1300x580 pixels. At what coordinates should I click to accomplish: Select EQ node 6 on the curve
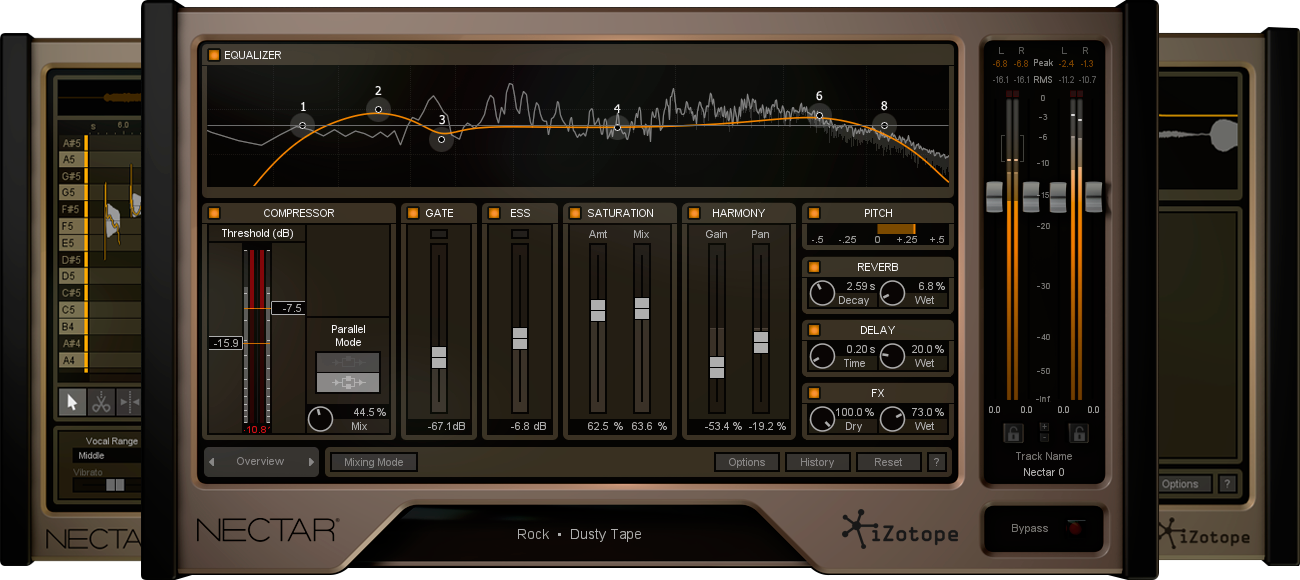tap(819, 115)
